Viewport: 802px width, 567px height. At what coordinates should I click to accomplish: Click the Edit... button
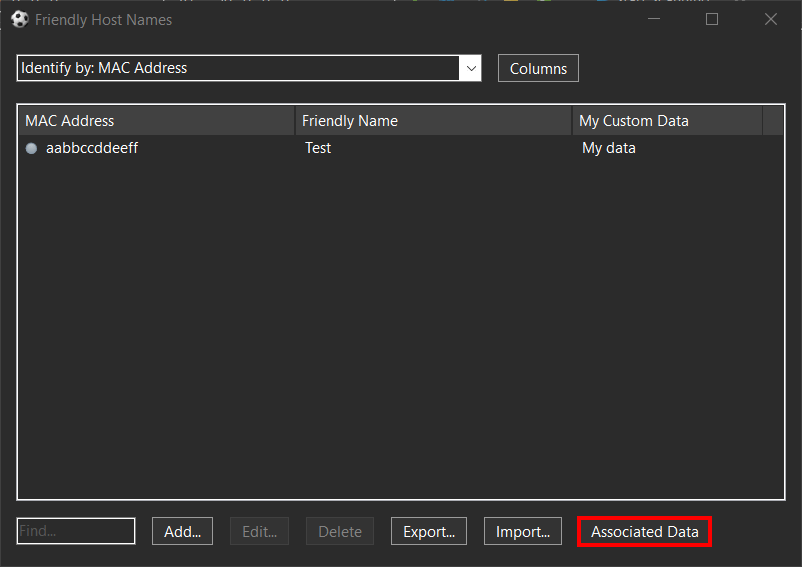pos(259,531)
